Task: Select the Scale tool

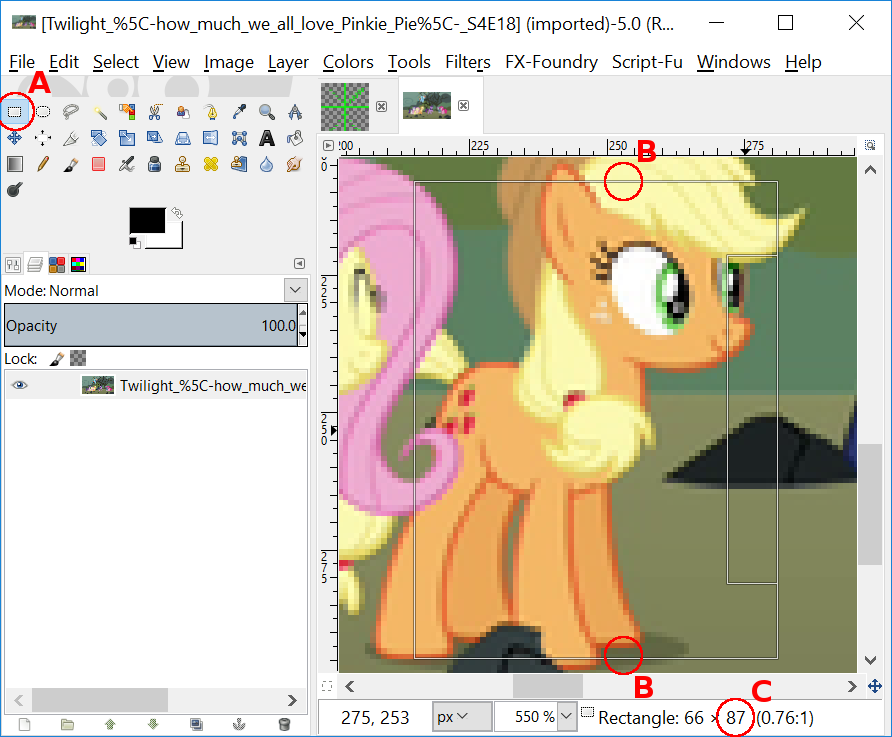Action: pos(127,138)
